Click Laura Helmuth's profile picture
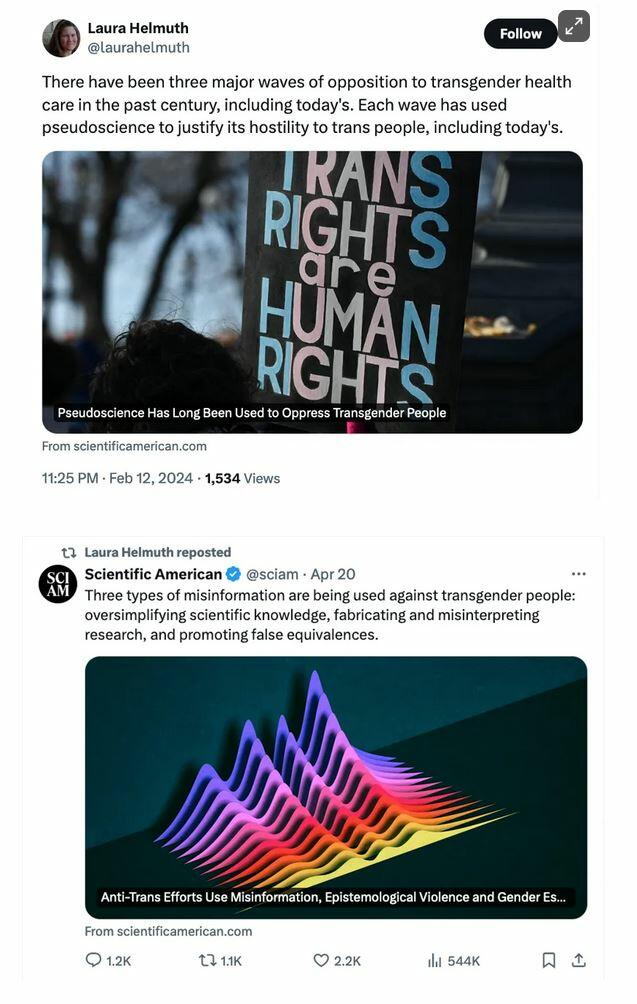Screen dimensions: 637x1004 click(61, 38)
